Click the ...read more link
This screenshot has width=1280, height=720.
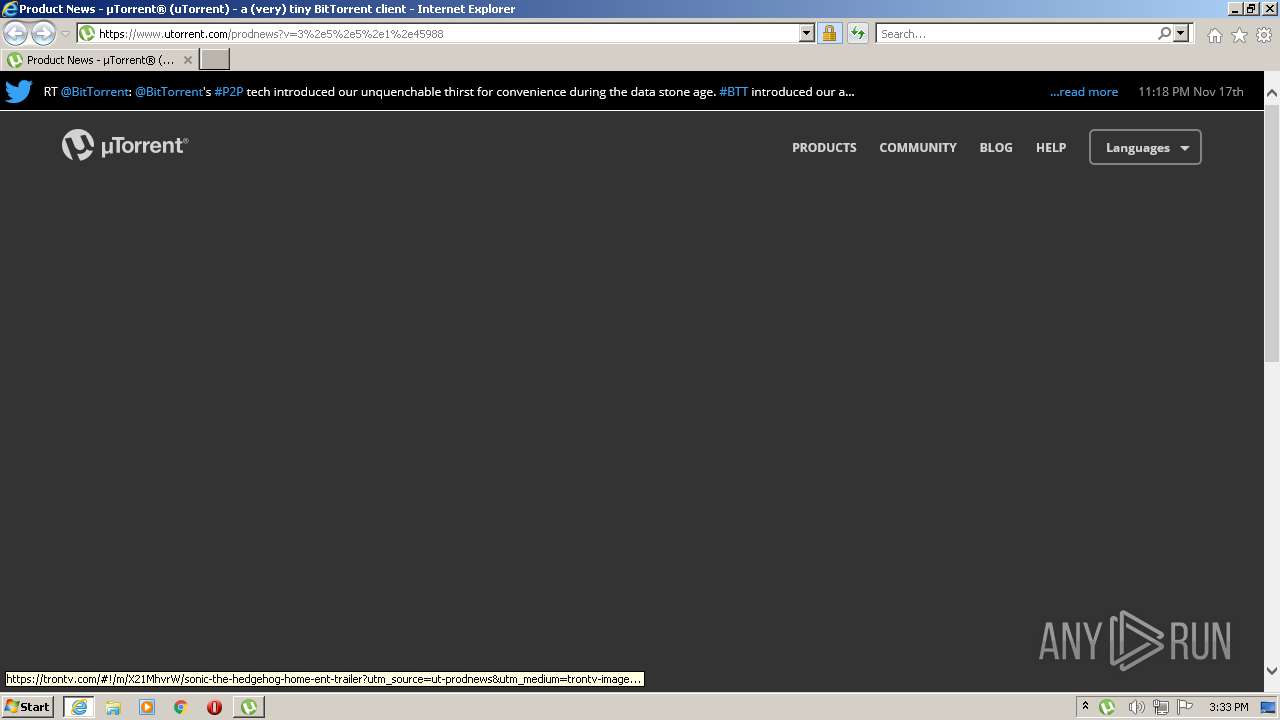(1084, 91)
